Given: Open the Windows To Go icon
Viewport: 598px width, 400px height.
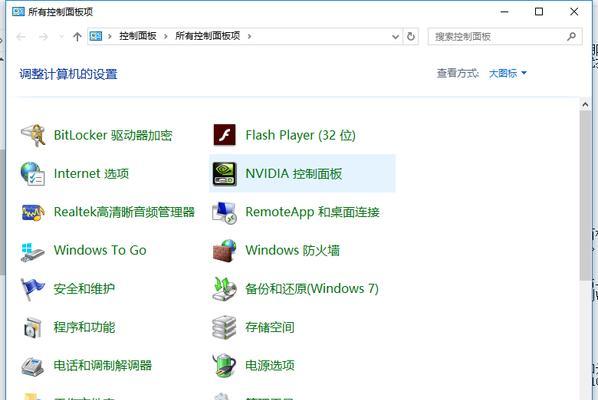Looking at the screenshot, I should pos(33,251).
